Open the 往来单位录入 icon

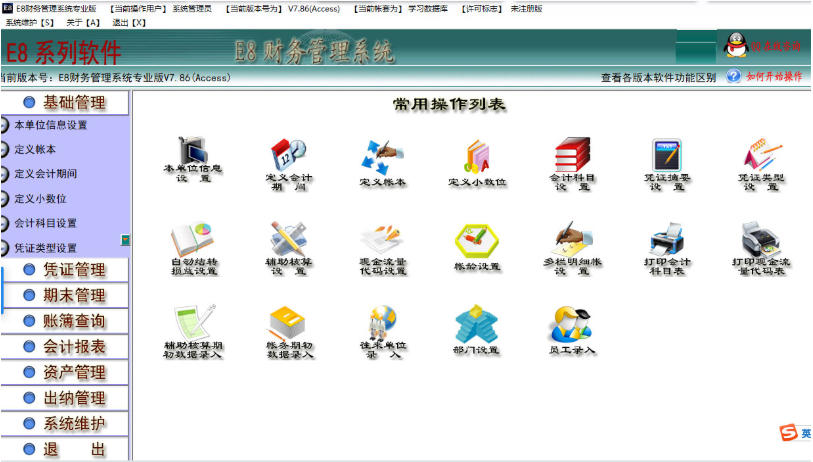tap(383, 332)
